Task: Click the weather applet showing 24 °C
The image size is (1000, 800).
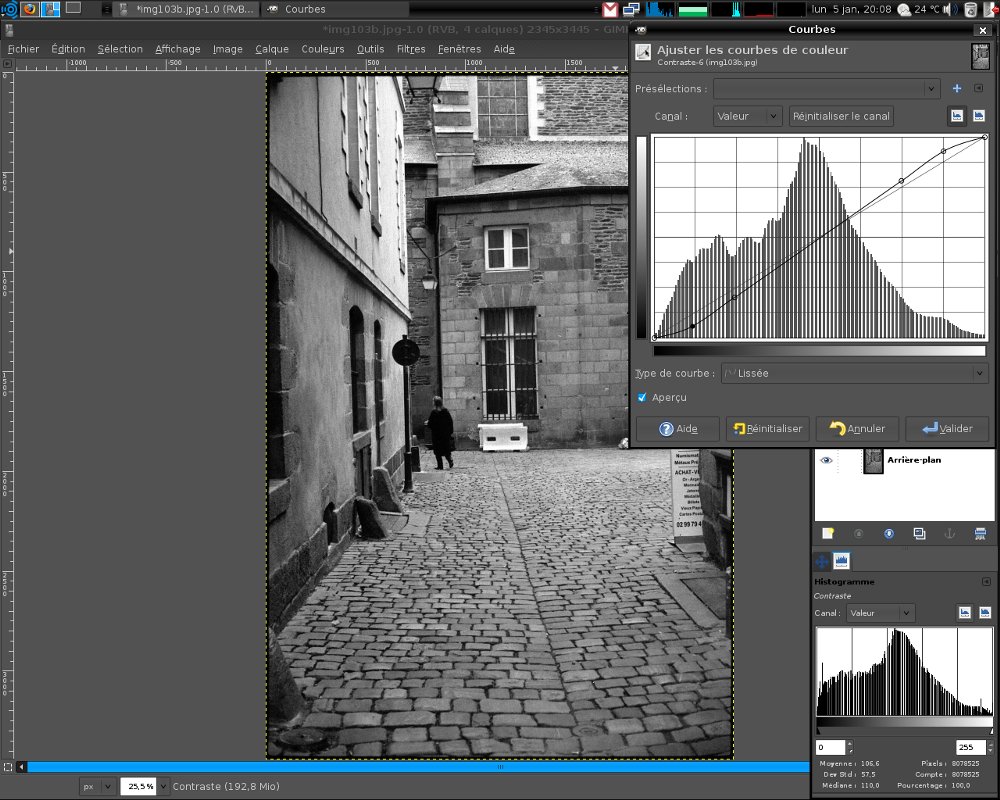Action: click(918, 9)
